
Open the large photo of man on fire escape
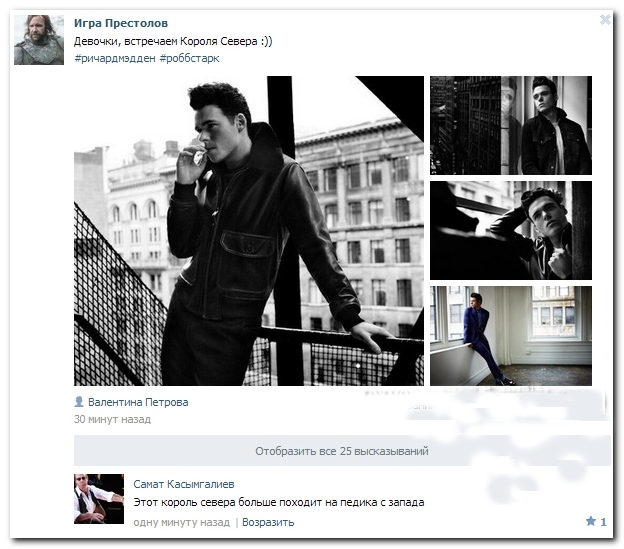click(249, 231)
